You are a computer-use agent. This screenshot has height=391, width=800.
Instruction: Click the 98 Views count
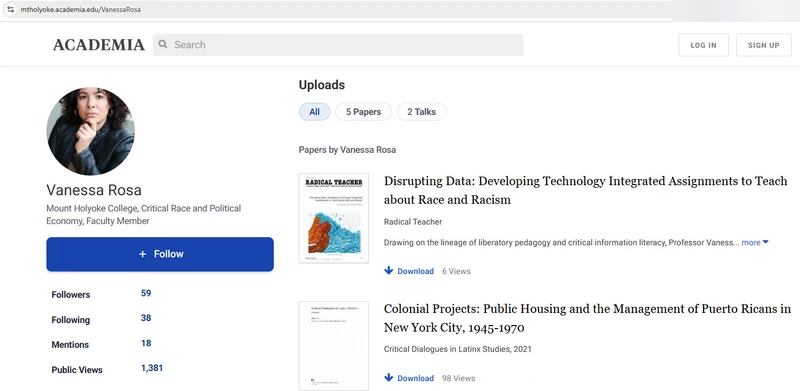pos(458,378)
